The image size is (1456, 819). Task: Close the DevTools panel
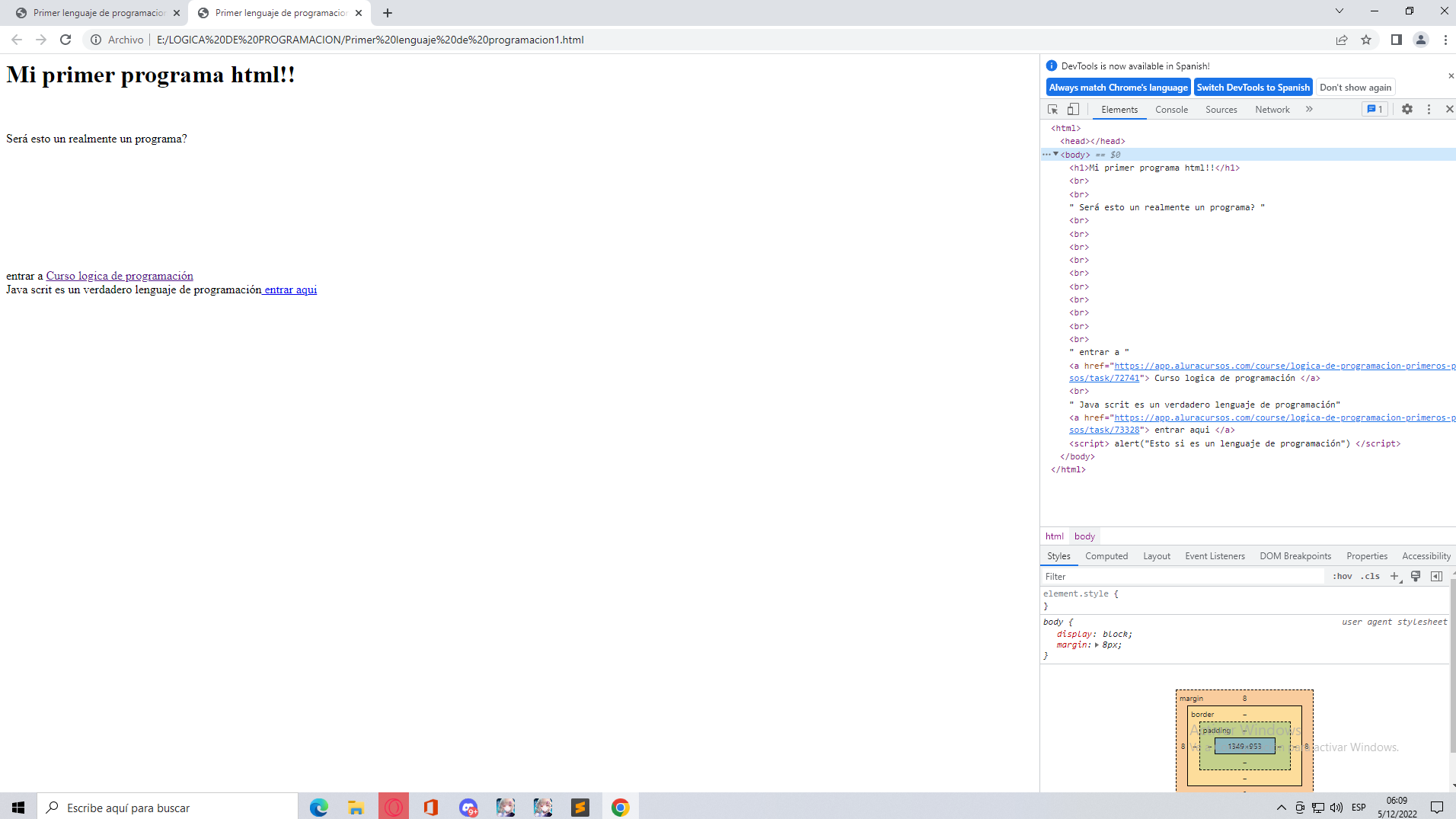pos(1449,110)
